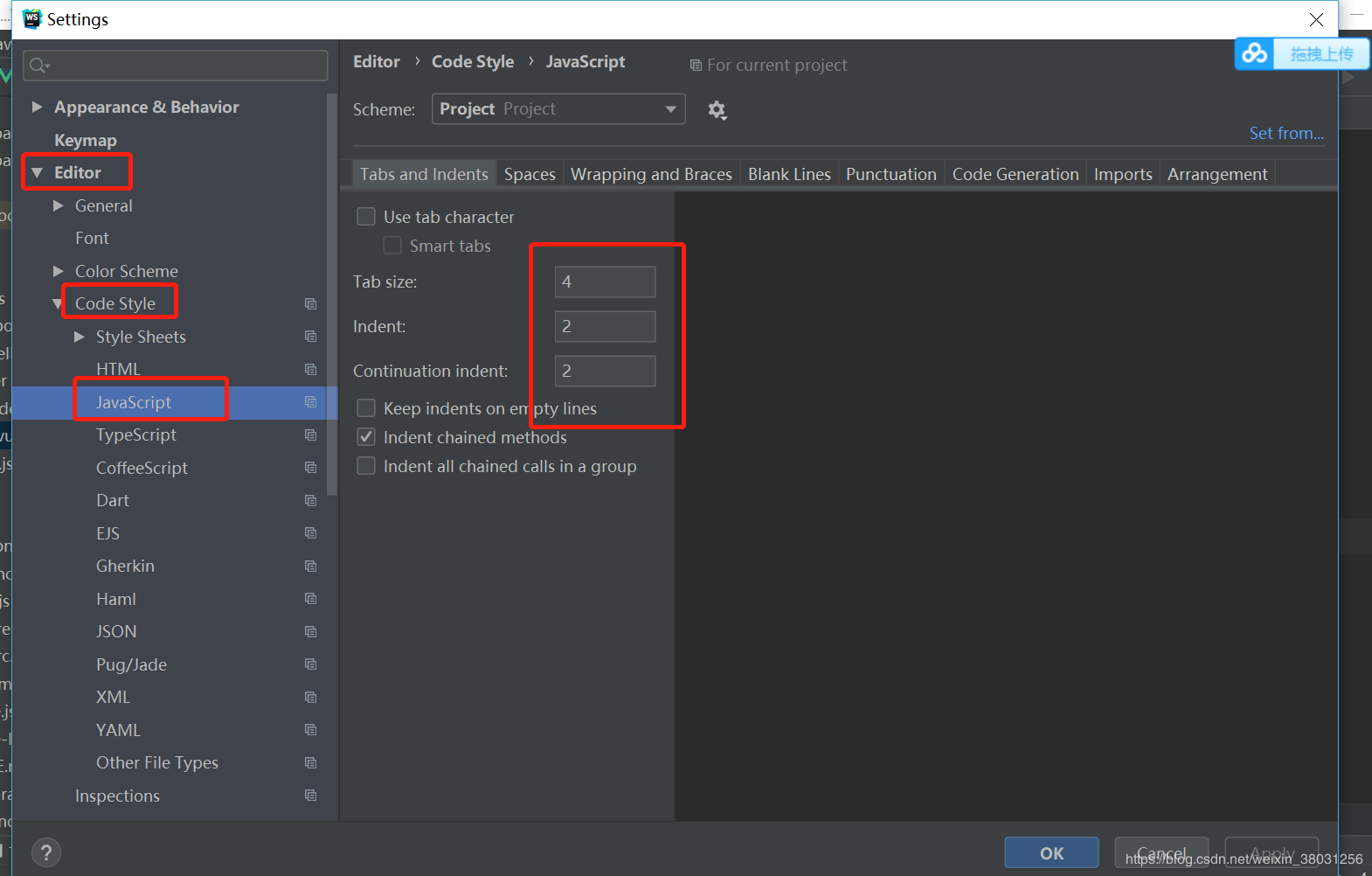
Task: Open Imports tab
Action: [x=1123, y=174]
